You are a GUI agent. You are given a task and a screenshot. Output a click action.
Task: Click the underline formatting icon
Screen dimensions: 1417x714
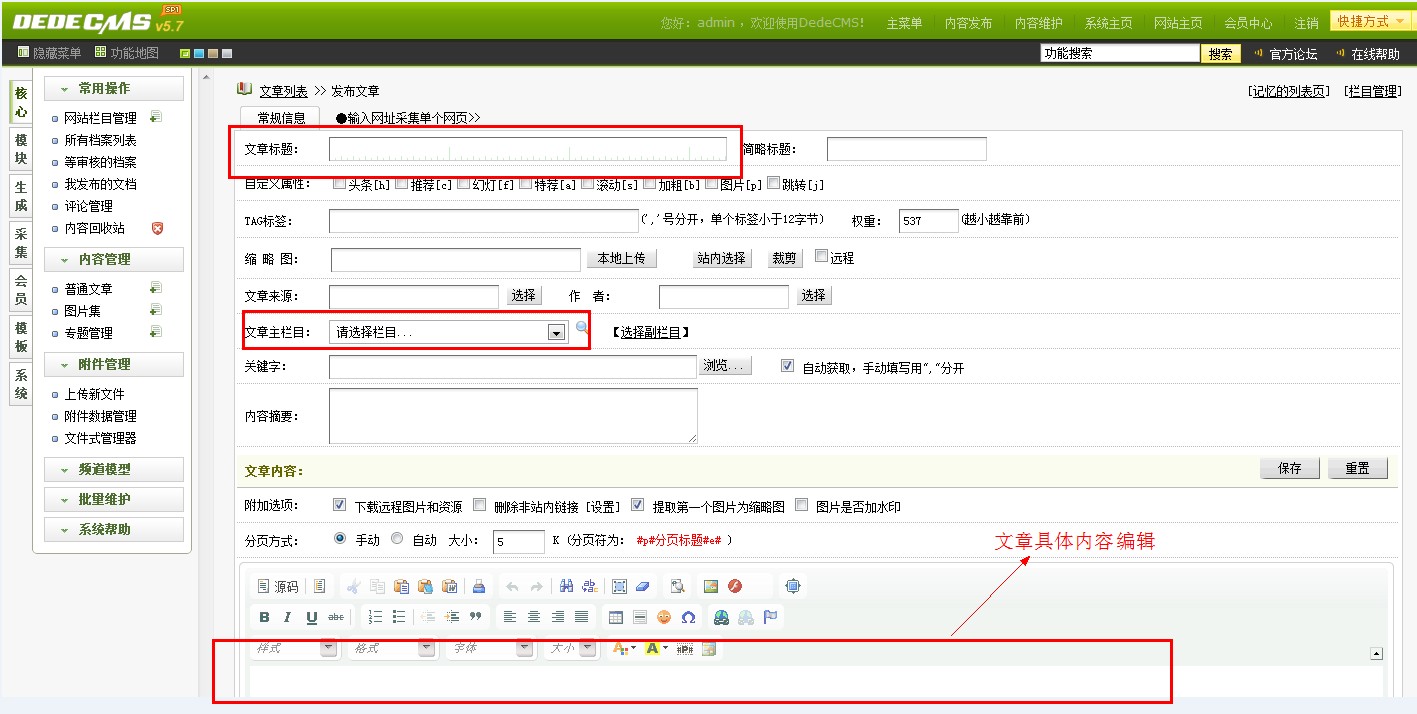tap(312, 617)
